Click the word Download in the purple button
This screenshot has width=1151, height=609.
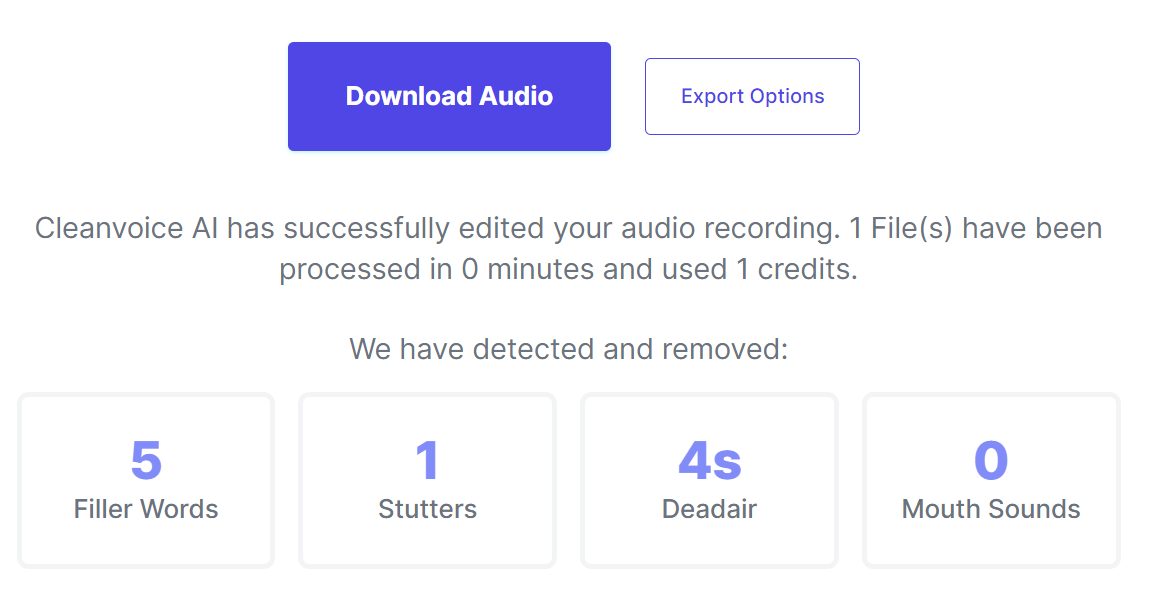[408, 96]
